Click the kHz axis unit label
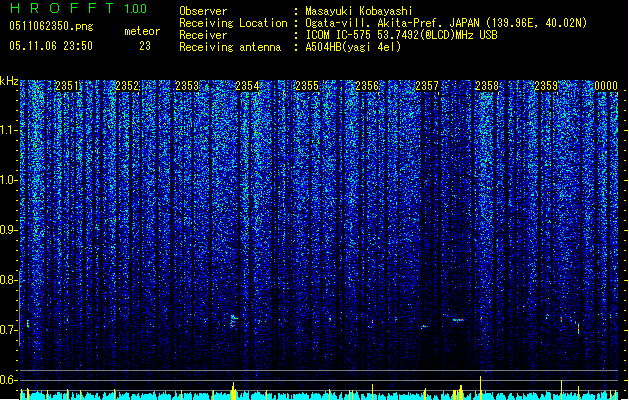 [x=9, y=81]
